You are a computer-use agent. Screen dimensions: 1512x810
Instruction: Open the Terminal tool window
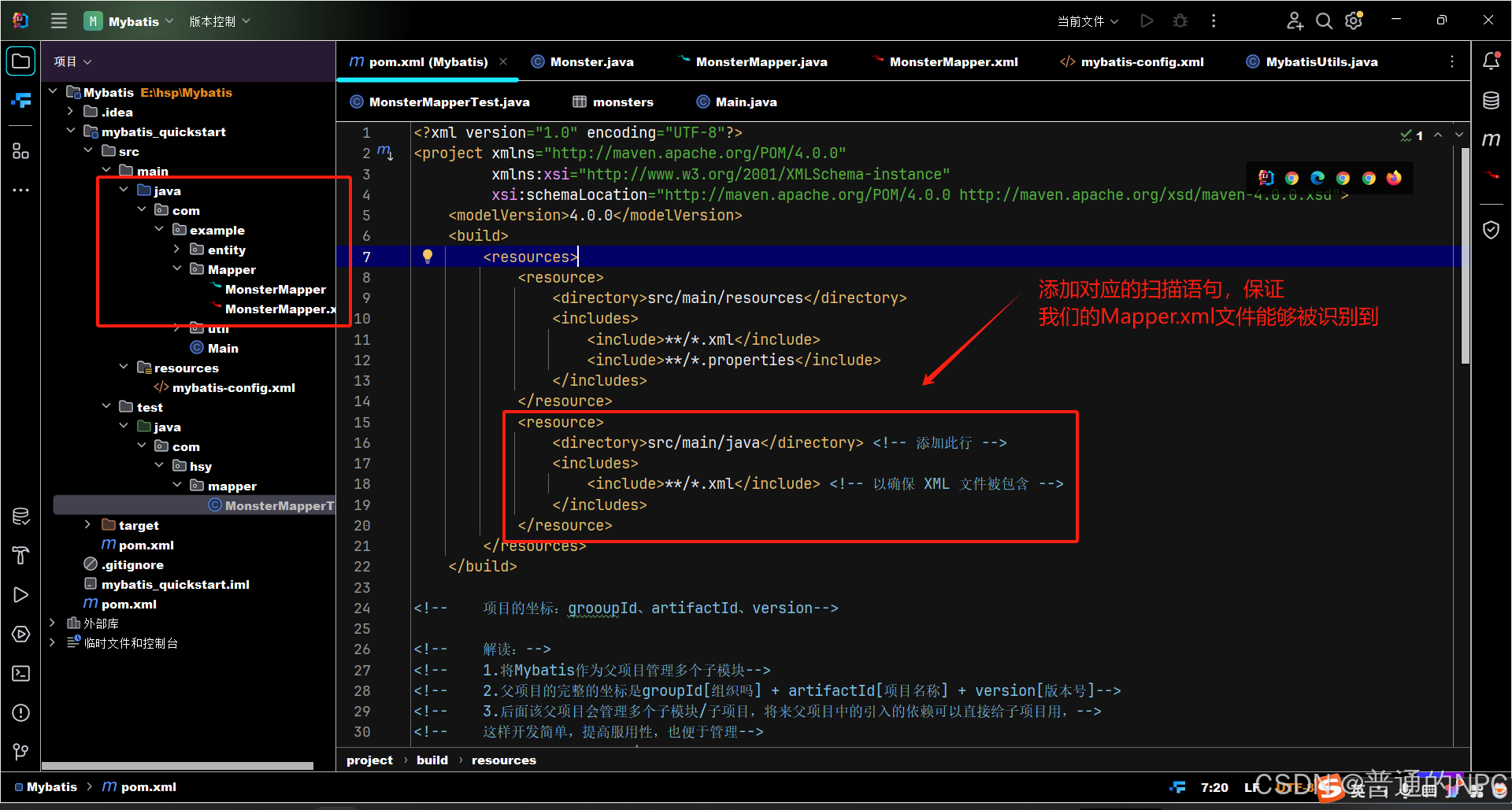click(x=21, y=673)
